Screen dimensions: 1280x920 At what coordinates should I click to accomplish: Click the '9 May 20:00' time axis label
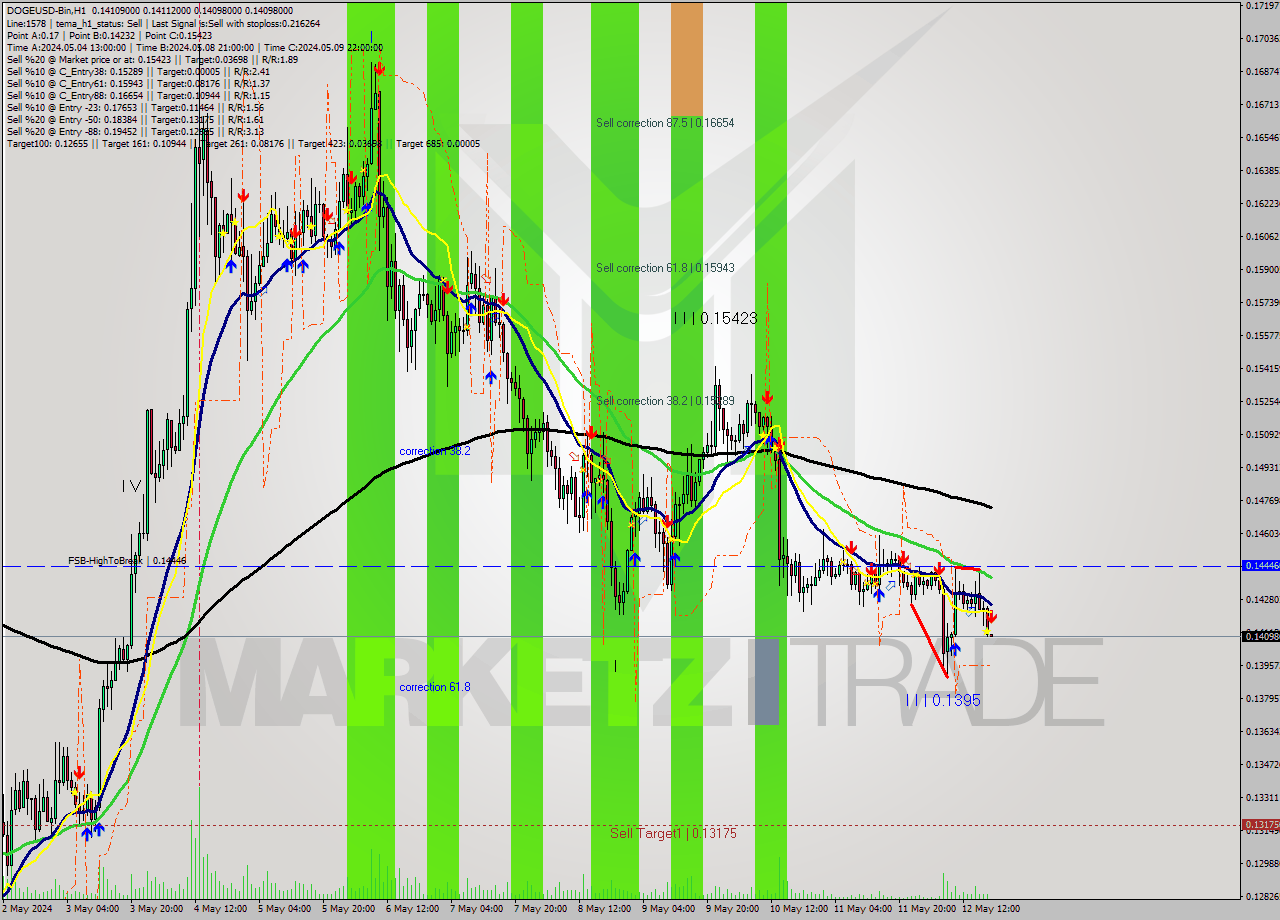tap(731, 909)
